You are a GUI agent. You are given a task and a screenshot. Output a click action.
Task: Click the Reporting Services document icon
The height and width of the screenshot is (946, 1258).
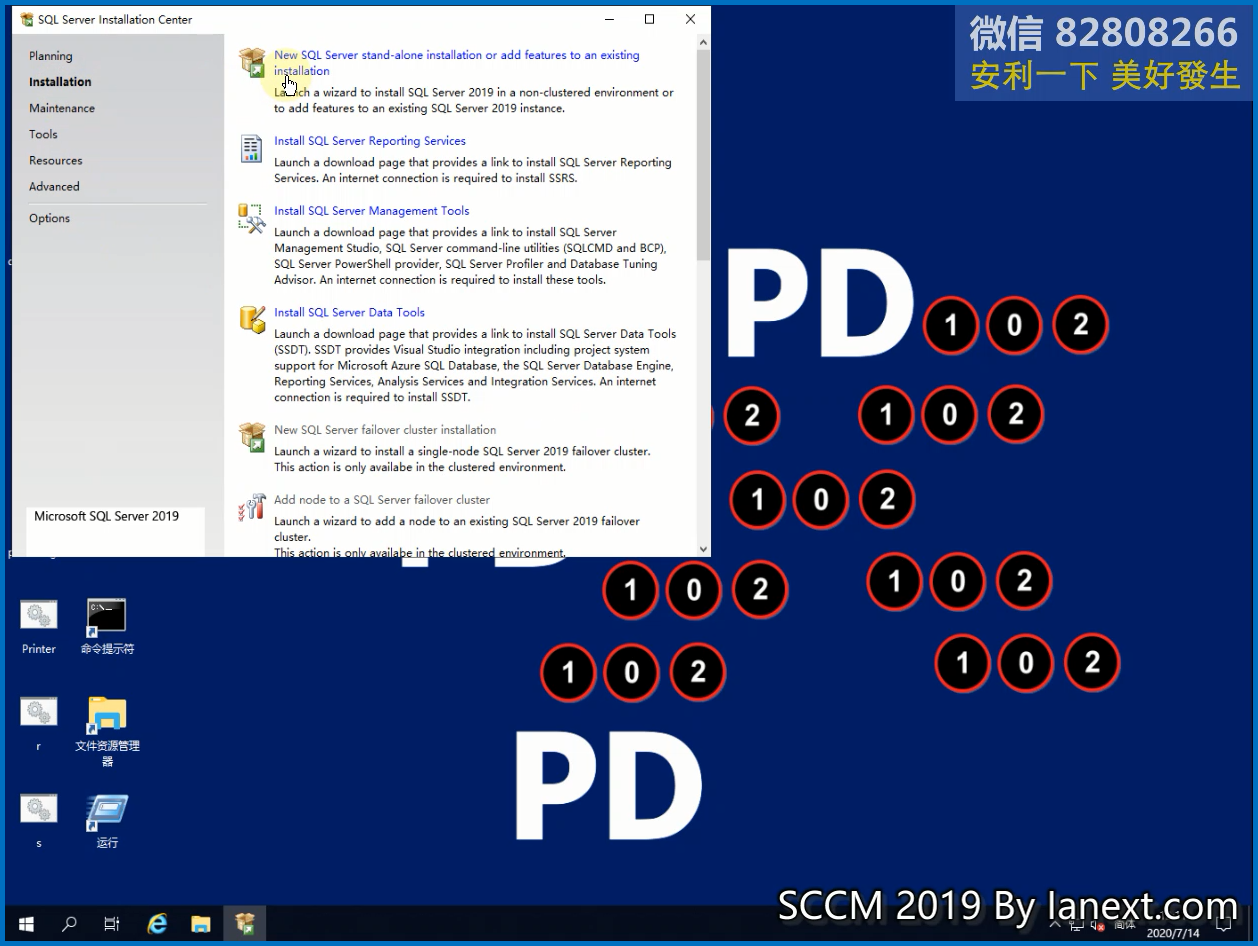tap(252, 149)
